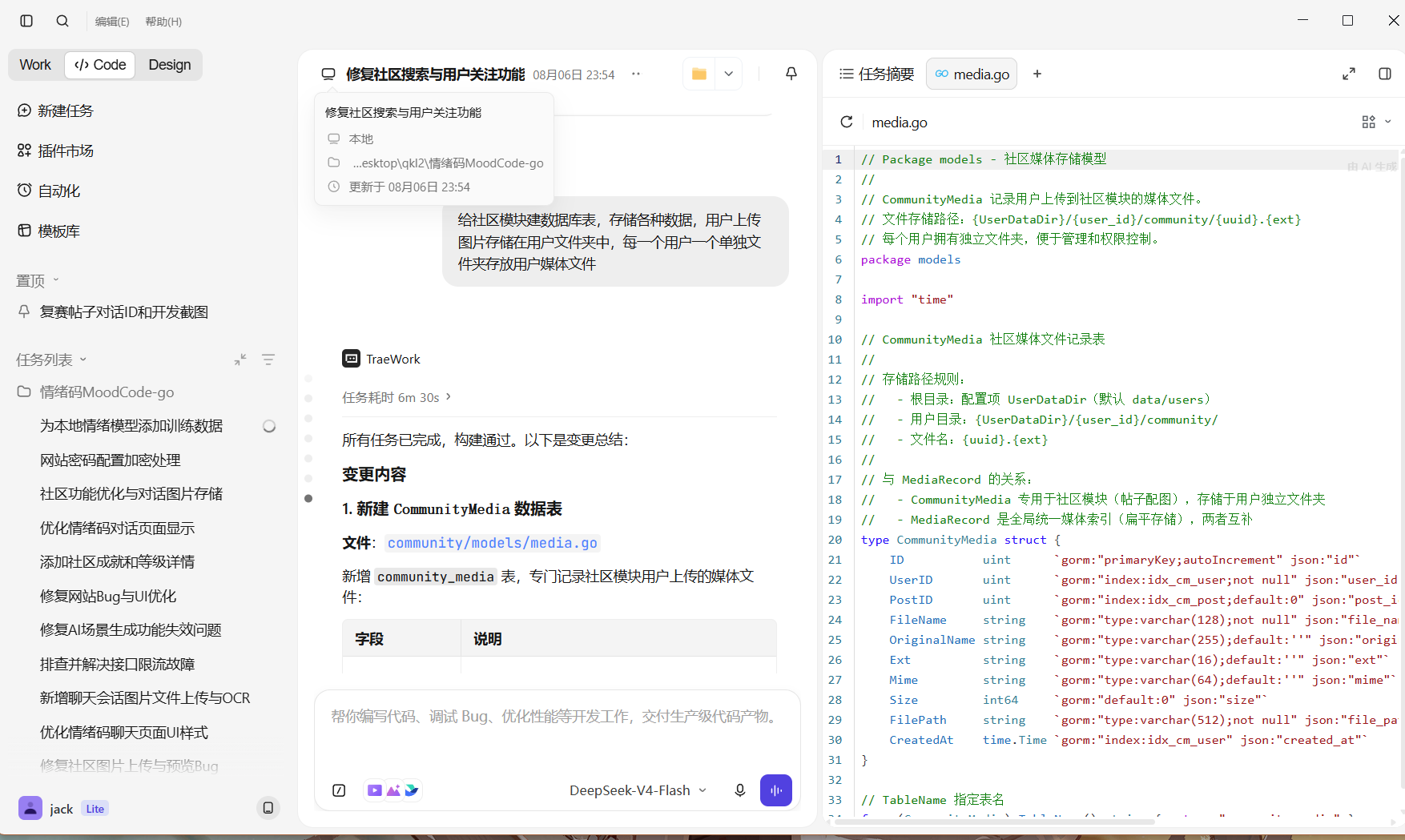This screenshot has width=1405, height=840.
Task: Open task 修复AI场景生成功能失效问题
Action: (x=131, y=630)
